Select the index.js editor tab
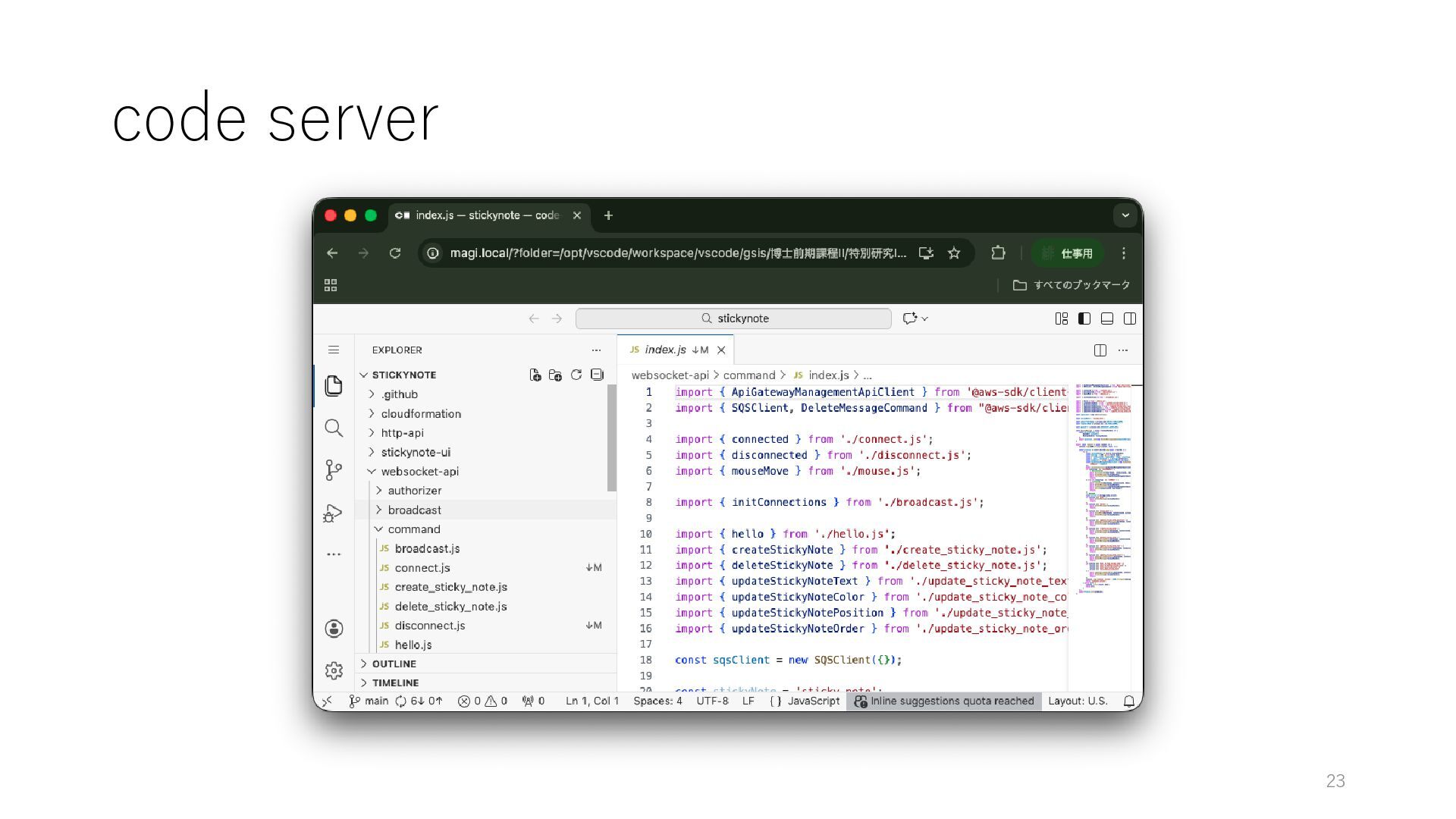Image resolution: width=1456 pixels, height=819 pixels. (665, 350)
